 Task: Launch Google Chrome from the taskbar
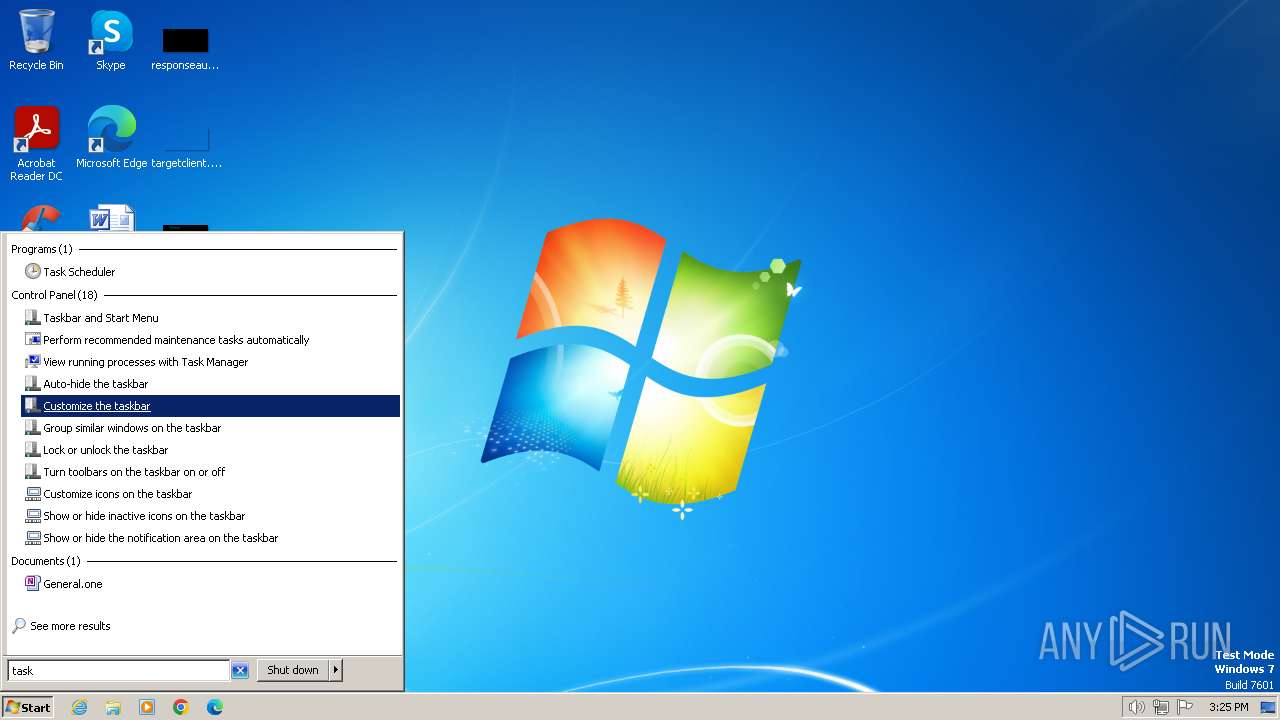[181, 707]
